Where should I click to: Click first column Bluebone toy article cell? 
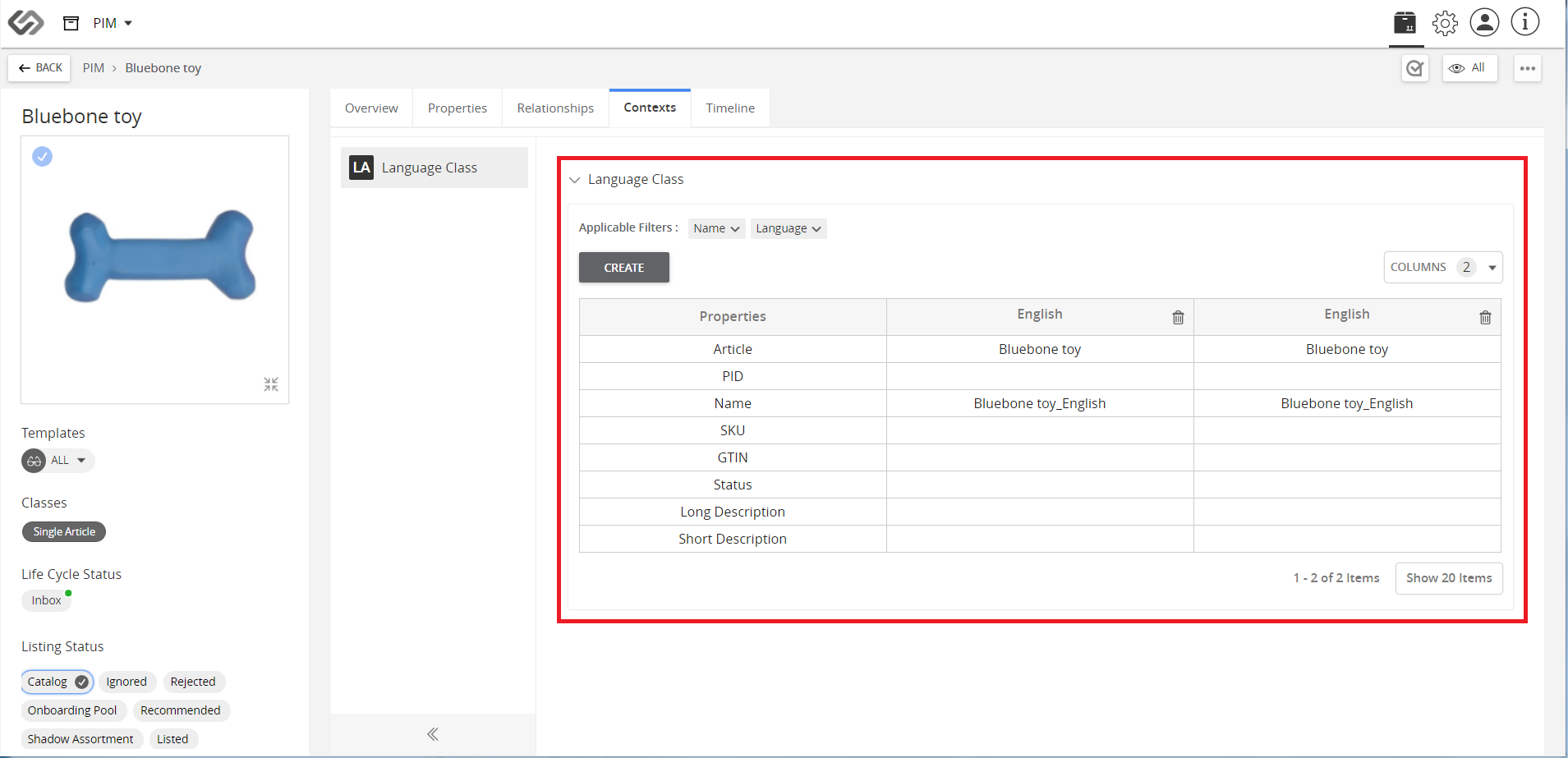point(1040,349)
